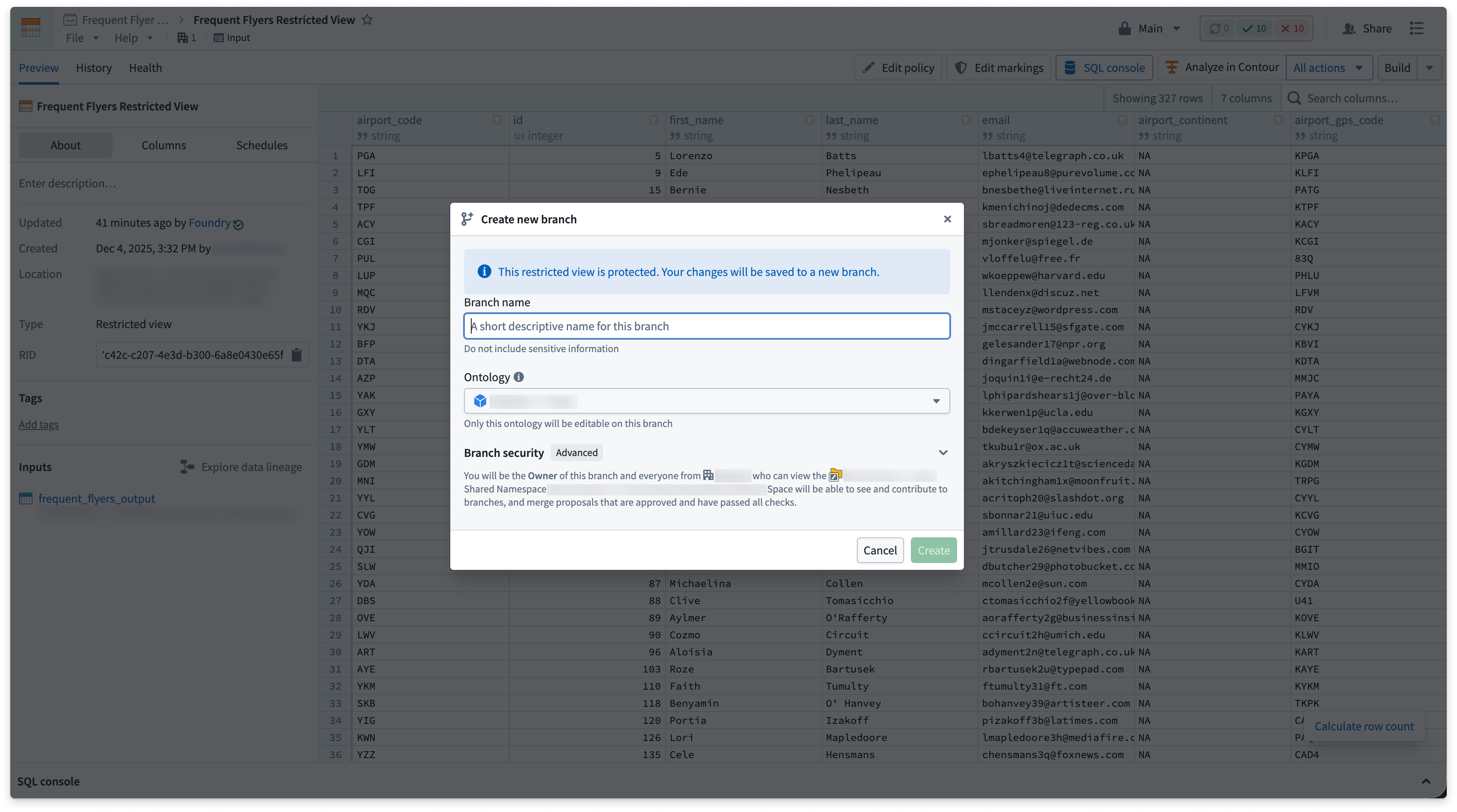The height and width of the screenshot is (812, 1457).
Task: Click the Explore data lineage icon
Action: tap(187, 466)
